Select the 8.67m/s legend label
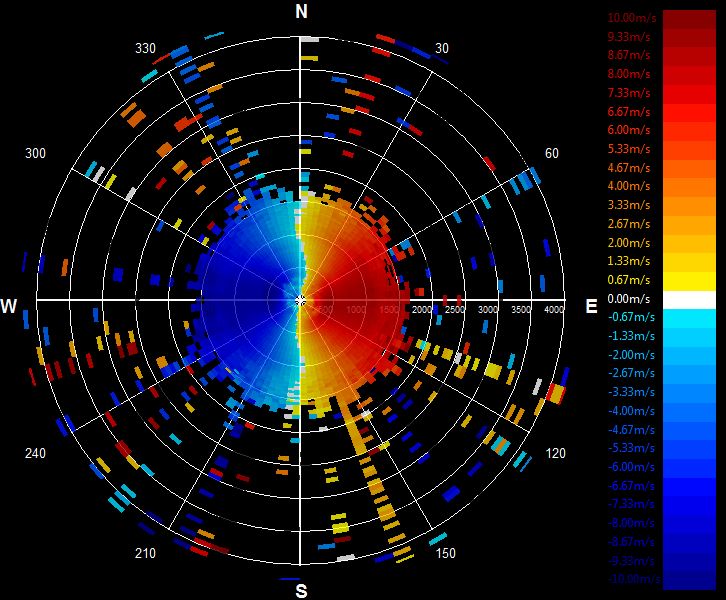 click(x=629, y=55)
